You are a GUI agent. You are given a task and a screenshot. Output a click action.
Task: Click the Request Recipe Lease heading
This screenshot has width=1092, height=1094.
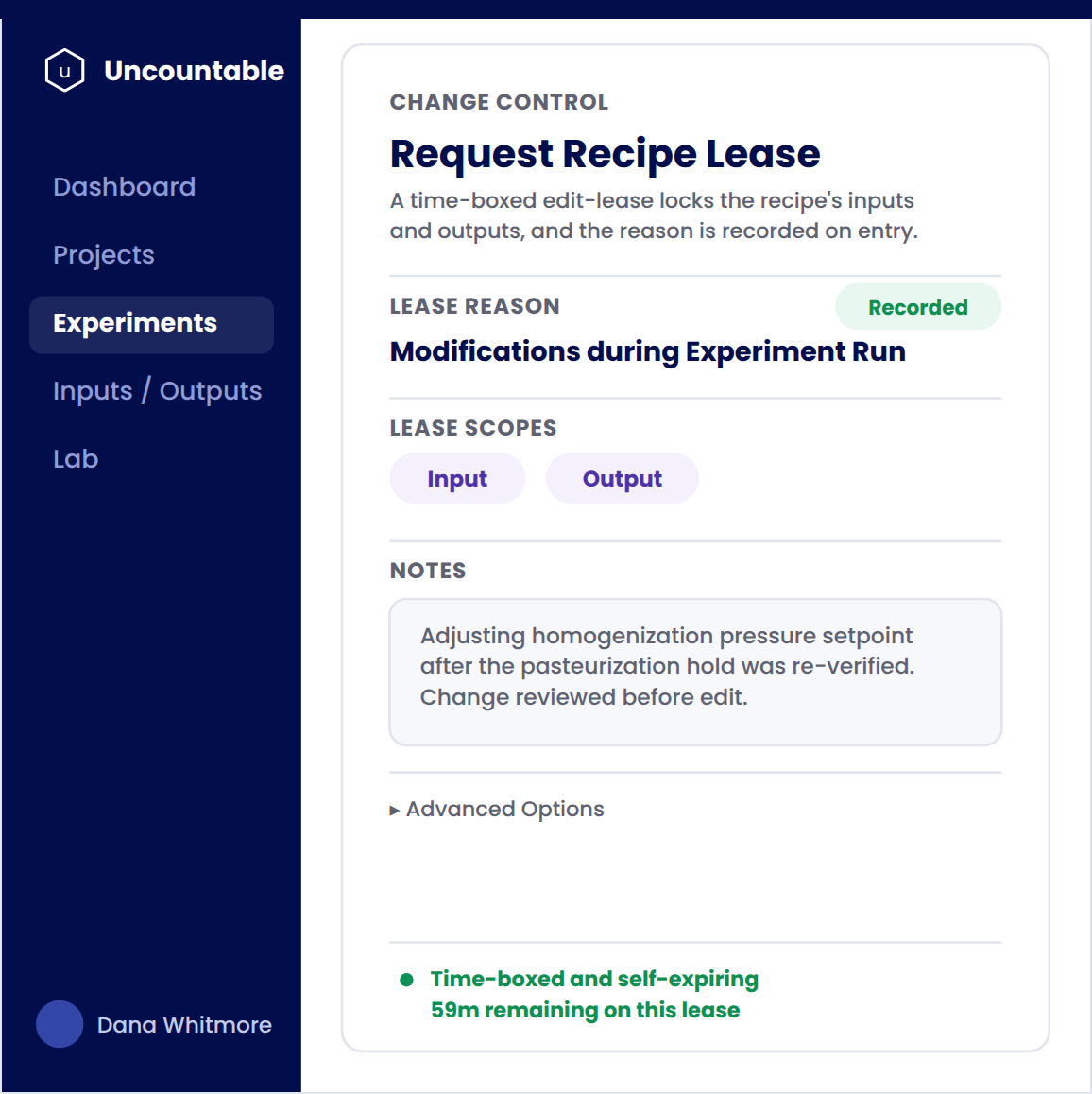(x=605, y=153)
